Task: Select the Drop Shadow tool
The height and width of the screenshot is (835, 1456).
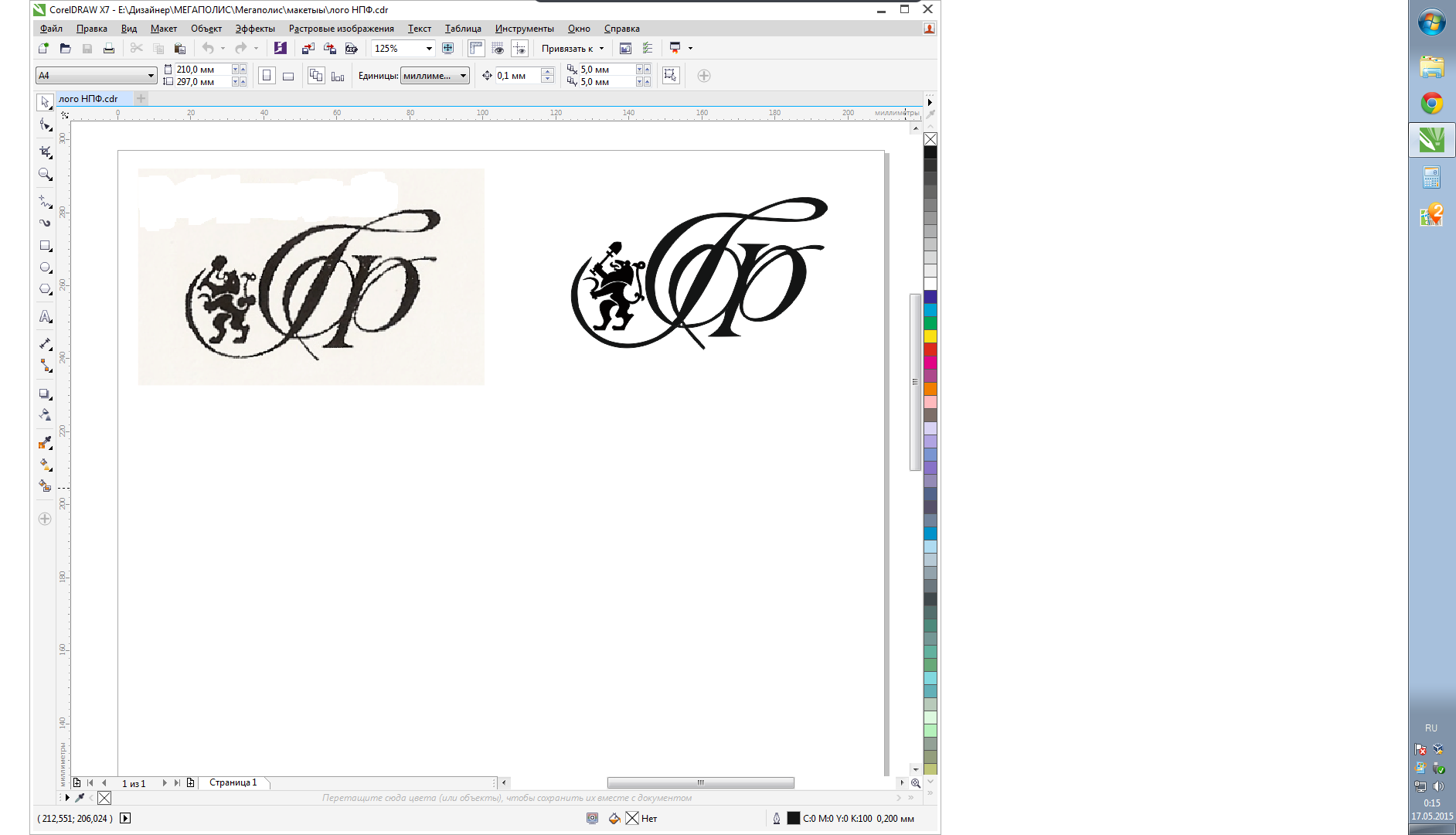Action: (x=45, y=394)
